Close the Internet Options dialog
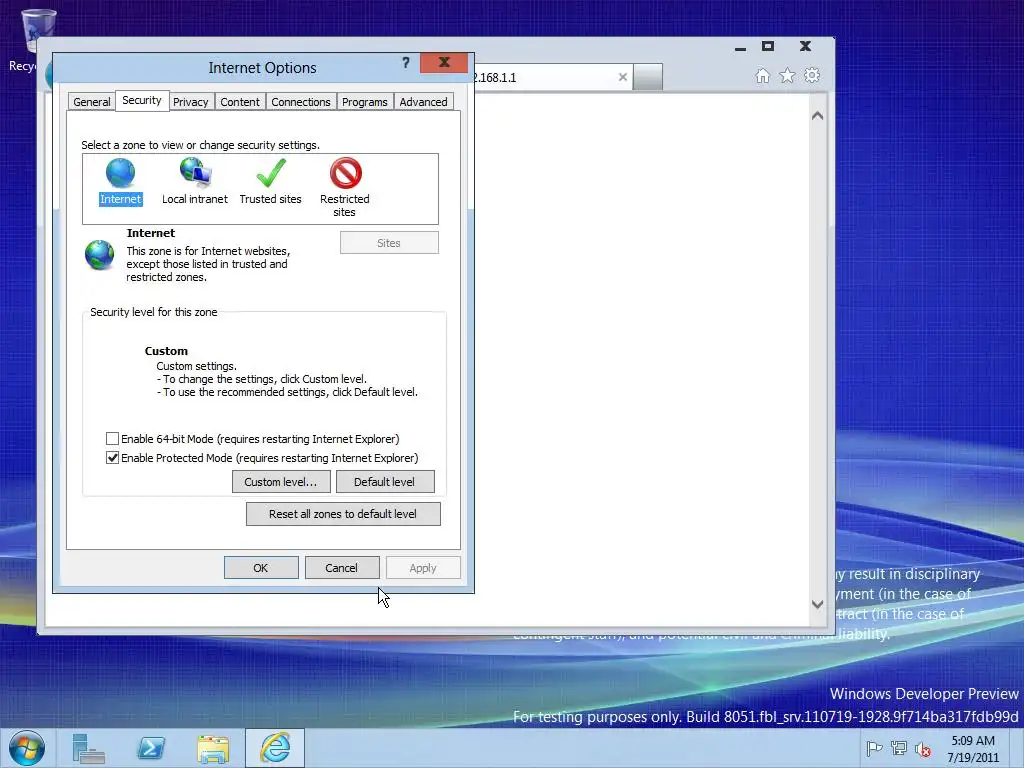Viewport: 1024px width, 768px height. pos(444,63)
